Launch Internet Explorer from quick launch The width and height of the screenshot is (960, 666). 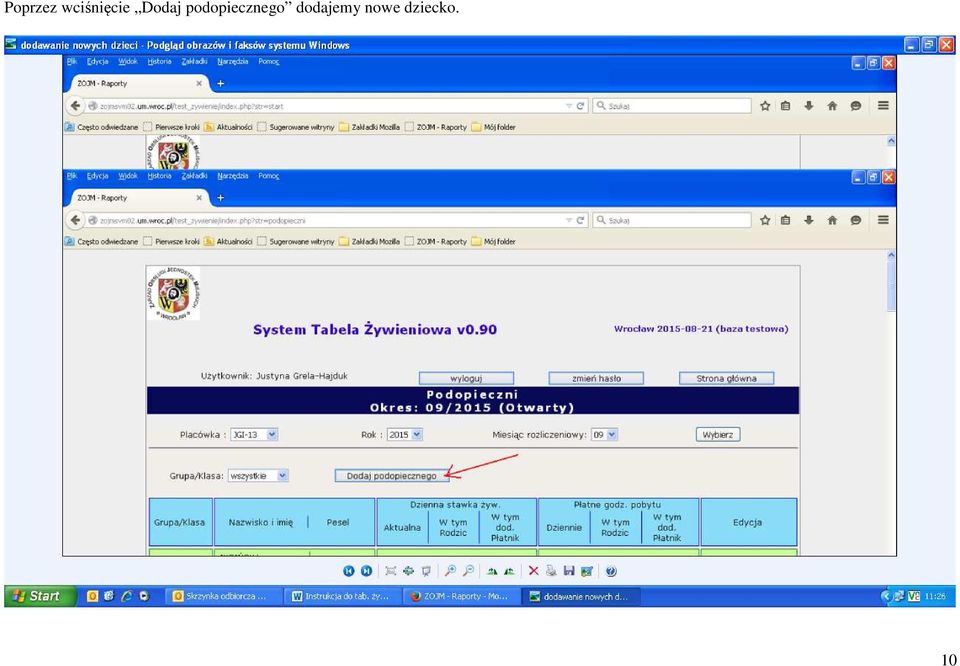click(129, 596)
